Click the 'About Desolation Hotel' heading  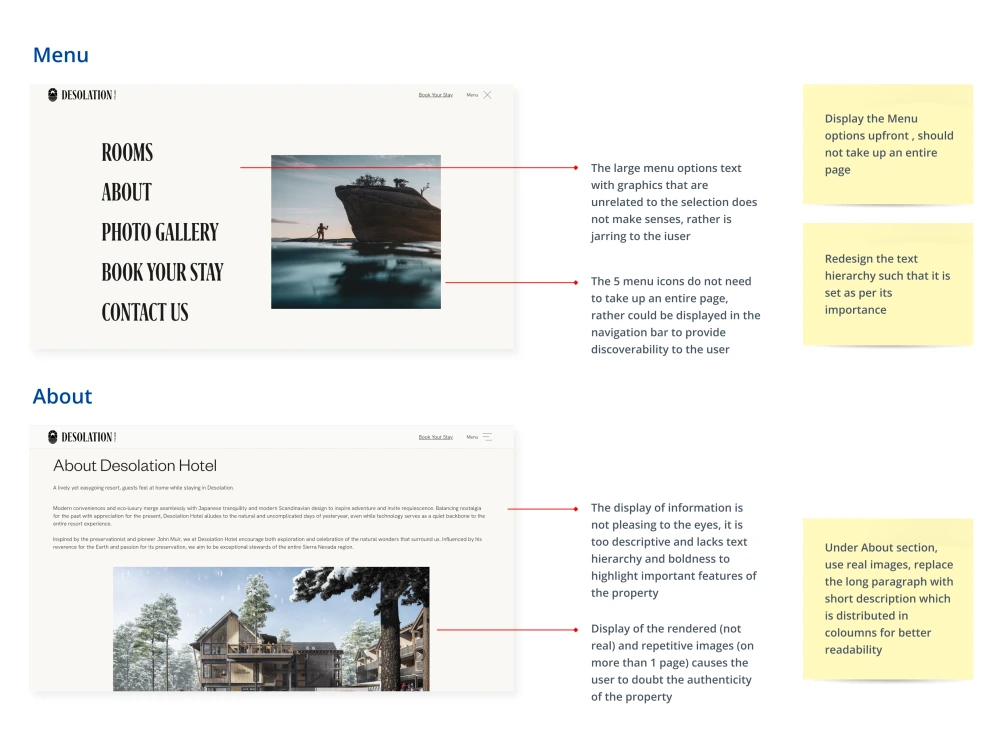pos(135,466)
